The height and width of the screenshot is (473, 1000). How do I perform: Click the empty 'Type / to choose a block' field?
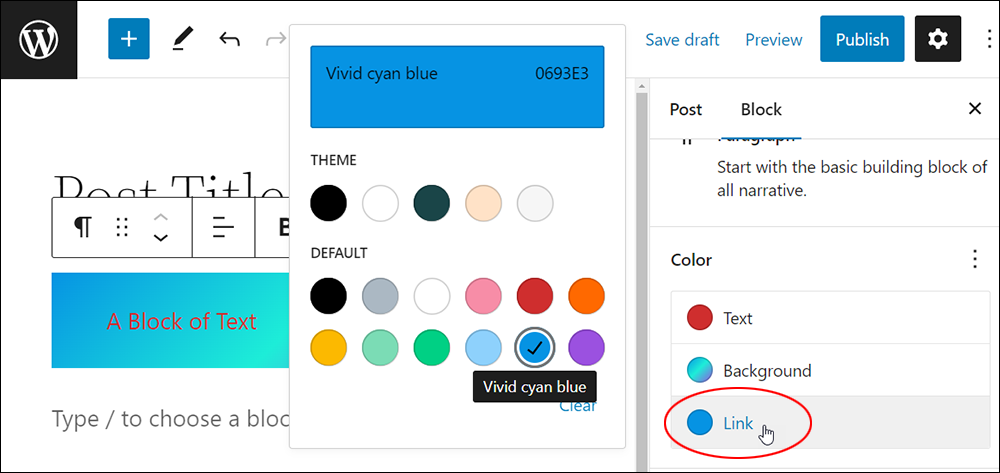click(x=170, y=419)
